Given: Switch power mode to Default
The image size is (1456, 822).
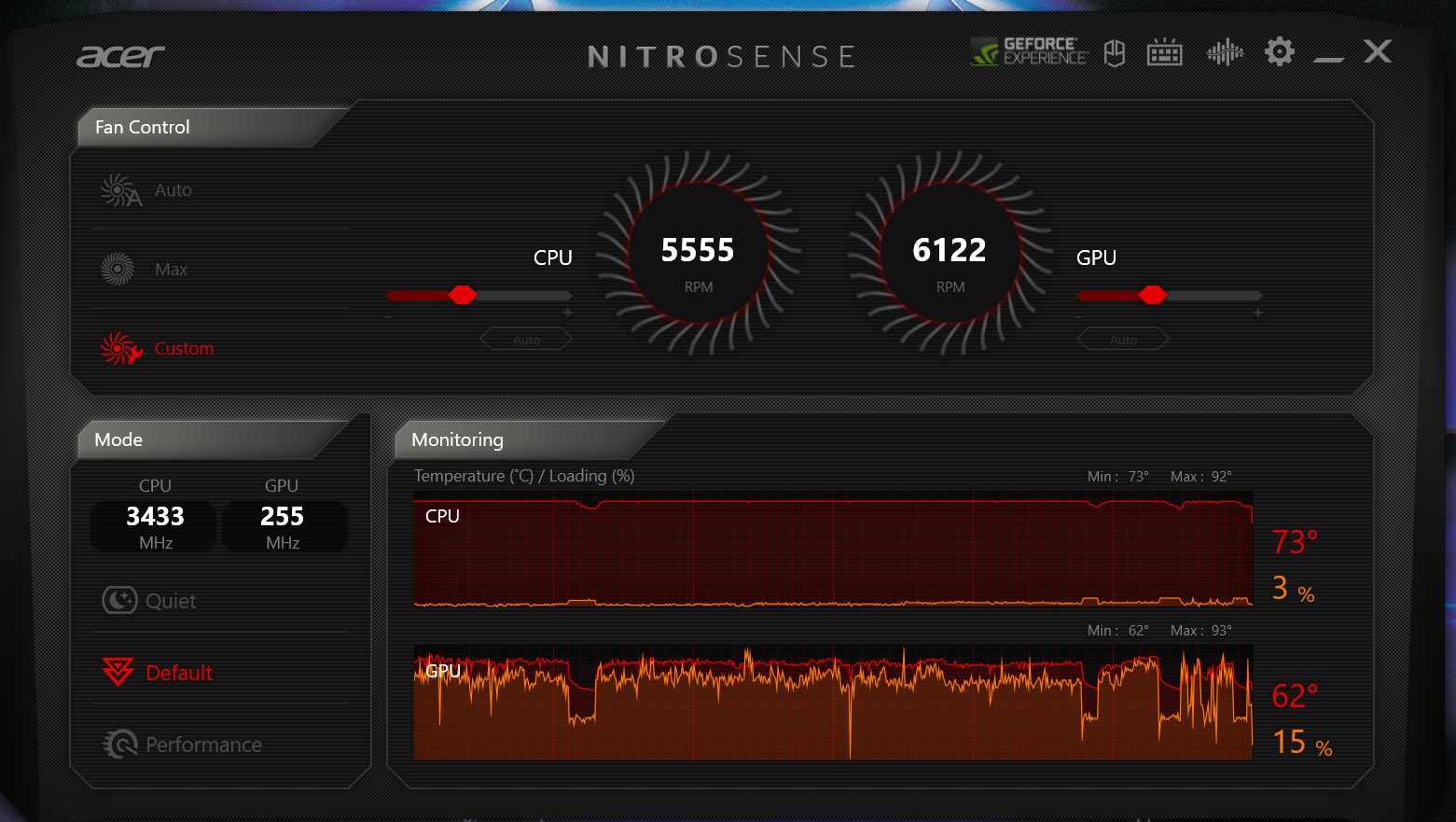Looking at the screenshot, I should [179, 673].
